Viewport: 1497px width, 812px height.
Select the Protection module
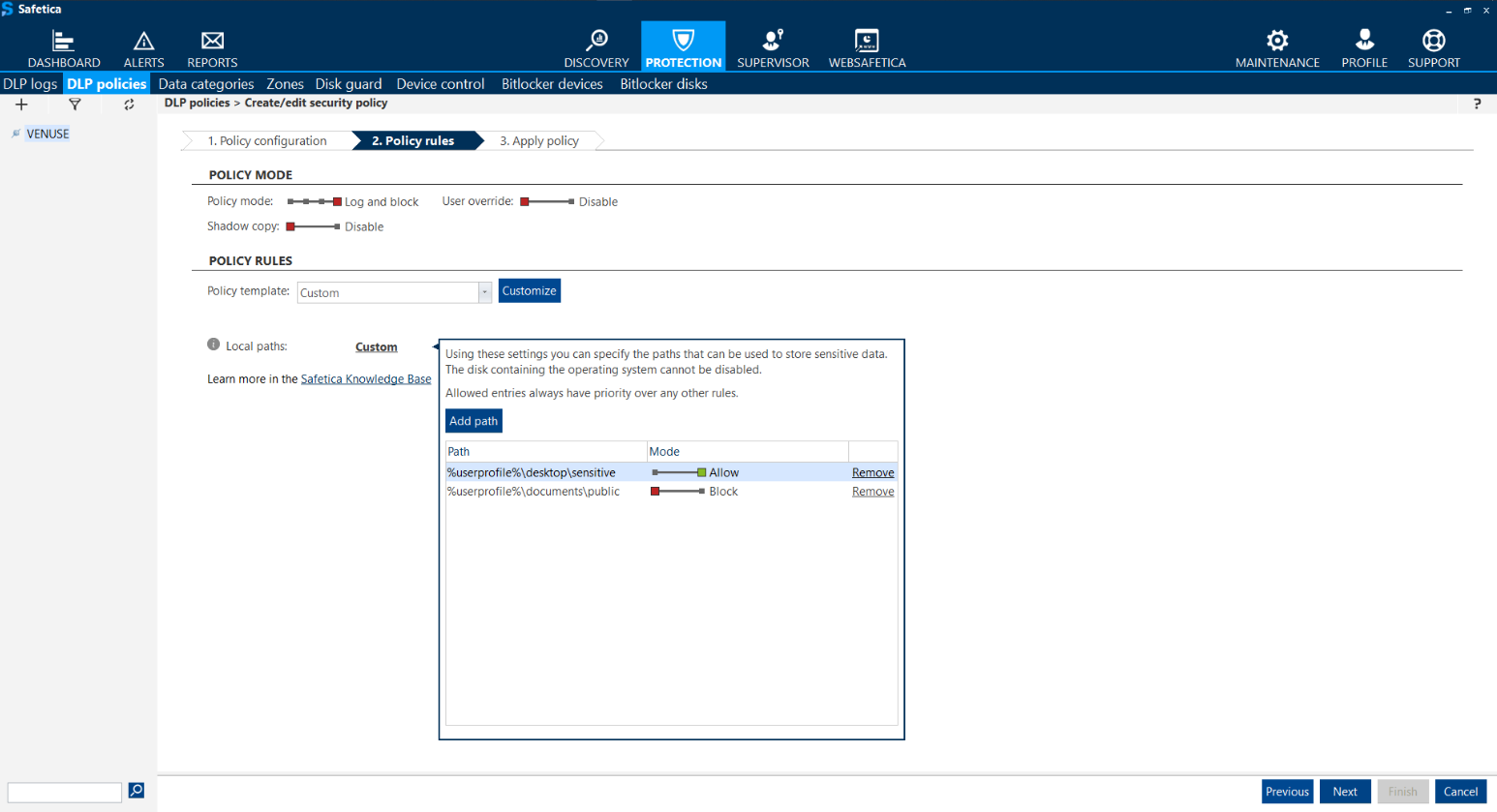(x=684, y=46)
